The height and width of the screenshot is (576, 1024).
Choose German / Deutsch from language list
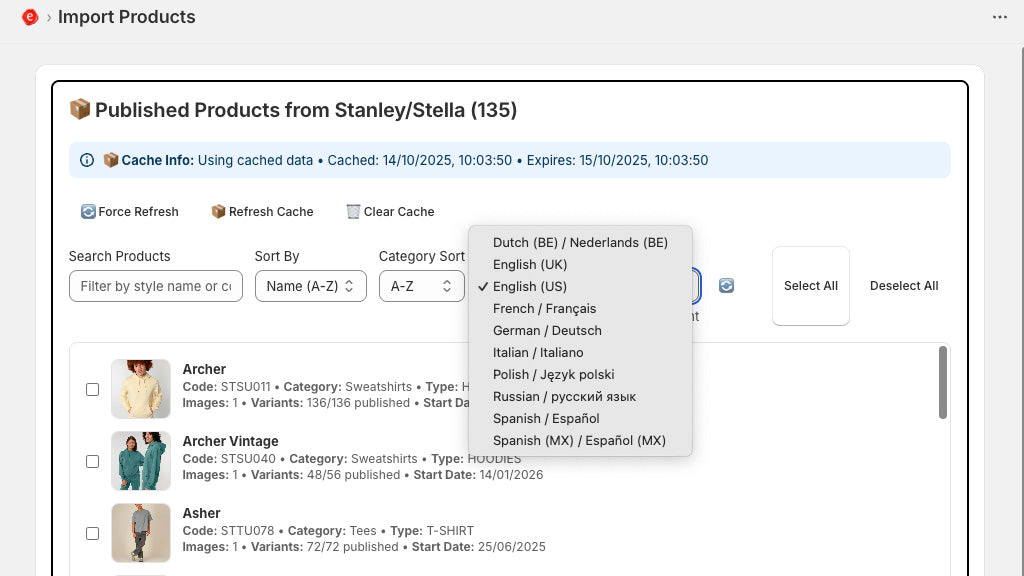coord(547,330)
